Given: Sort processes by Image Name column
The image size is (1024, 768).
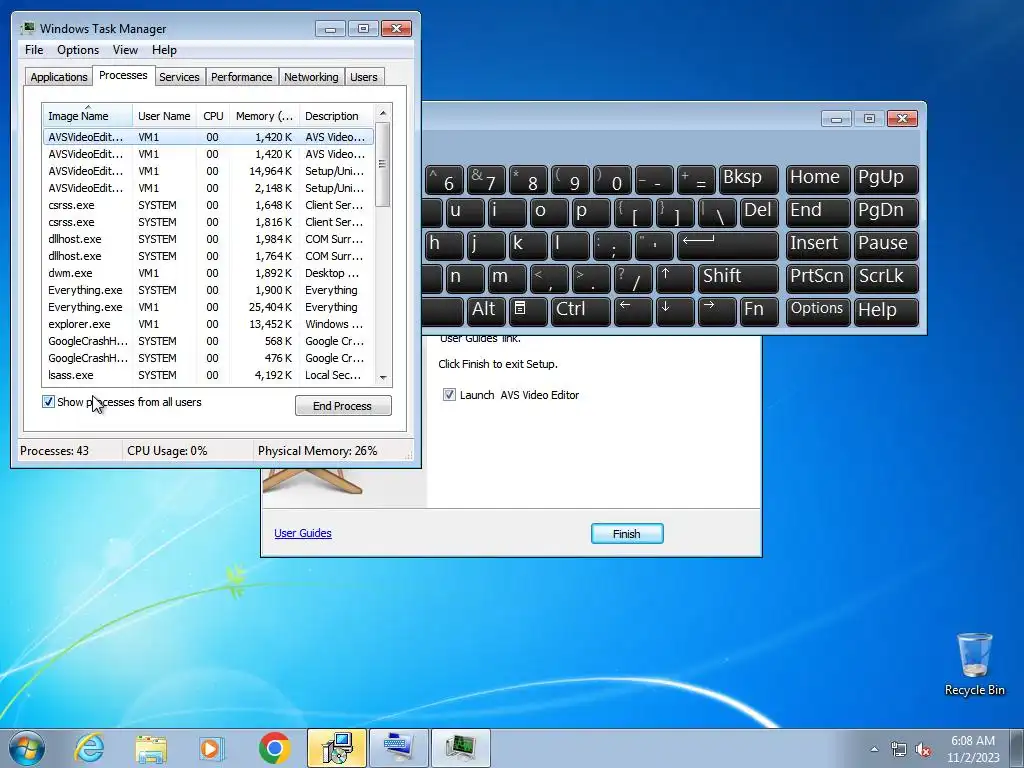Looking at the screenshot, I should [x=88, y=116].
